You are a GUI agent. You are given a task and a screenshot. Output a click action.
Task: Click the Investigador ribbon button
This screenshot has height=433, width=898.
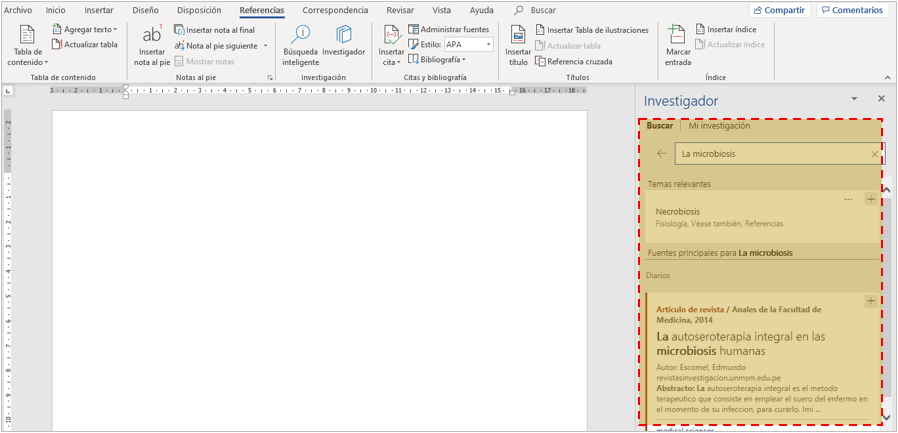344,41
